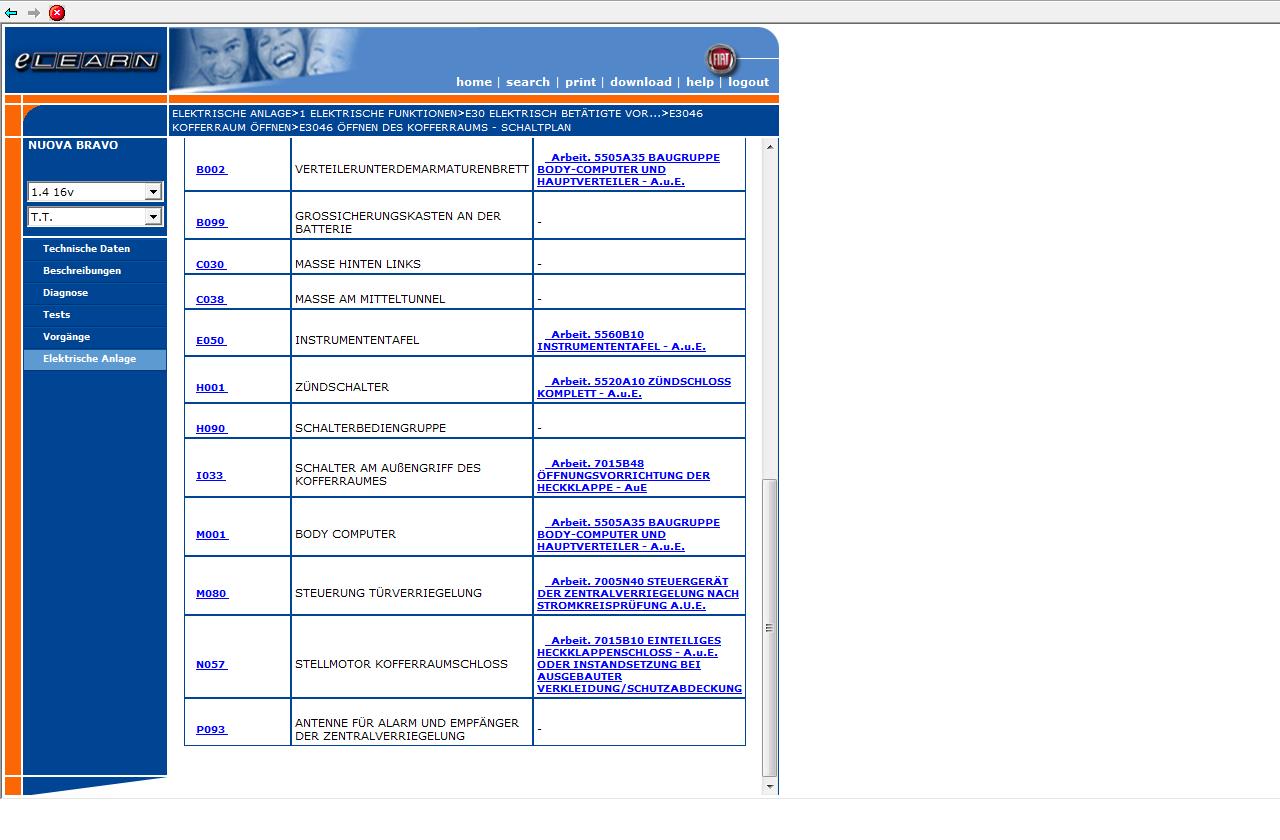This screenshot has height=840, width=1280.
Task: Click the grey forward arrow icon
Action: [34, 13]
